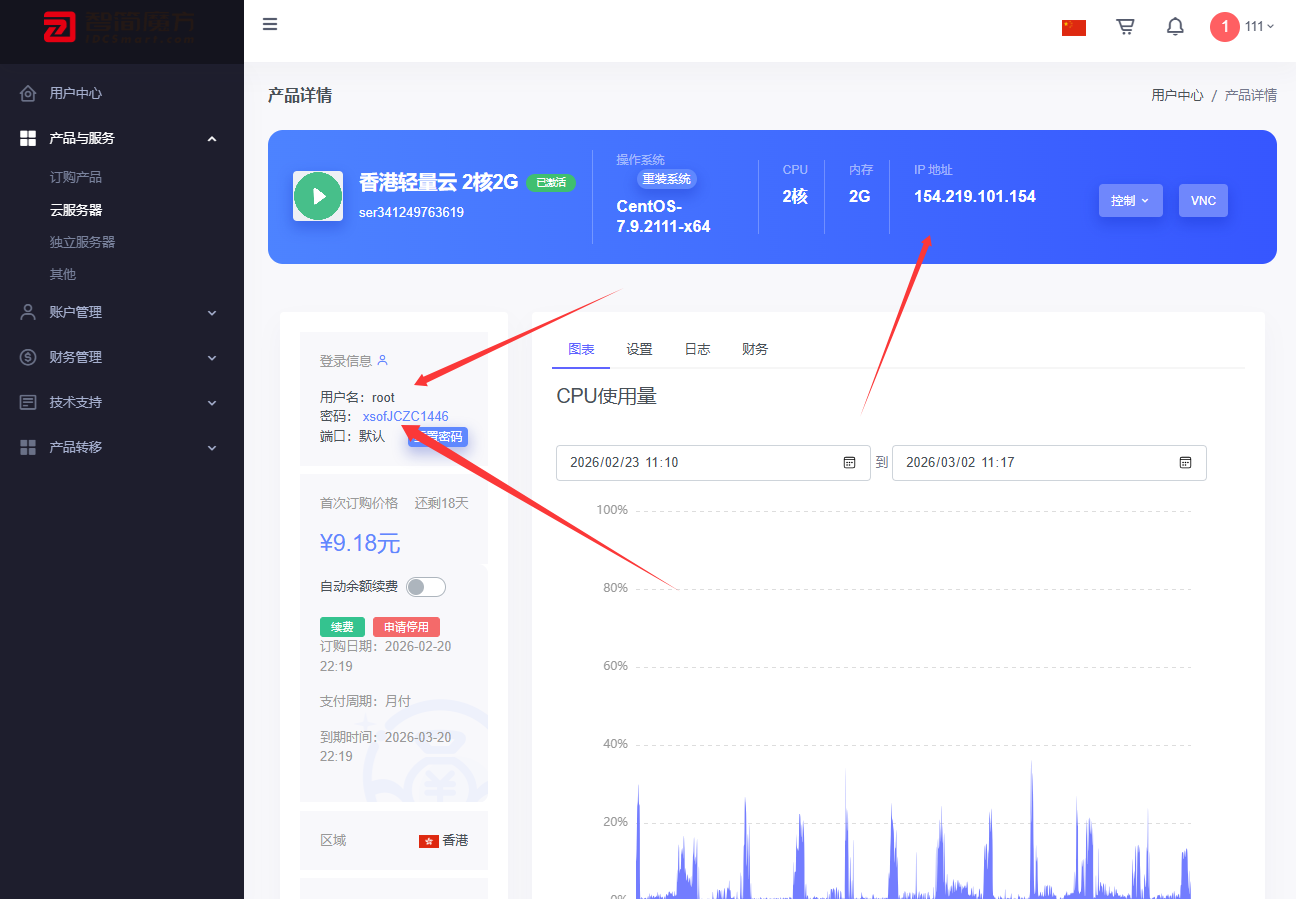Image resolution: width=1296 pixels, height=899 pixels.
Task: Switch to the 财务 tab
Action: pos(754,349)
